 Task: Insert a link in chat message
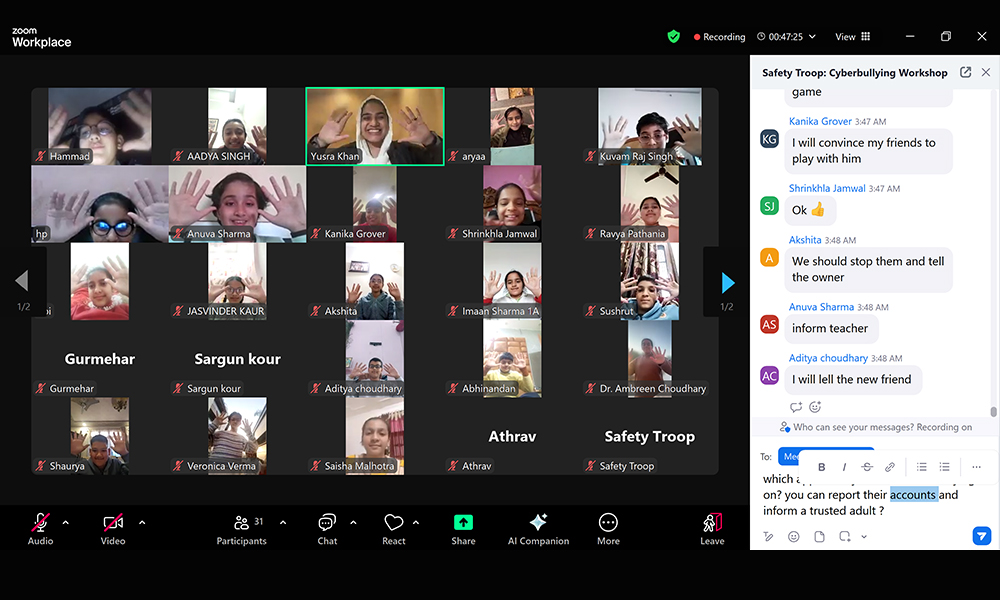coord(890,467)
